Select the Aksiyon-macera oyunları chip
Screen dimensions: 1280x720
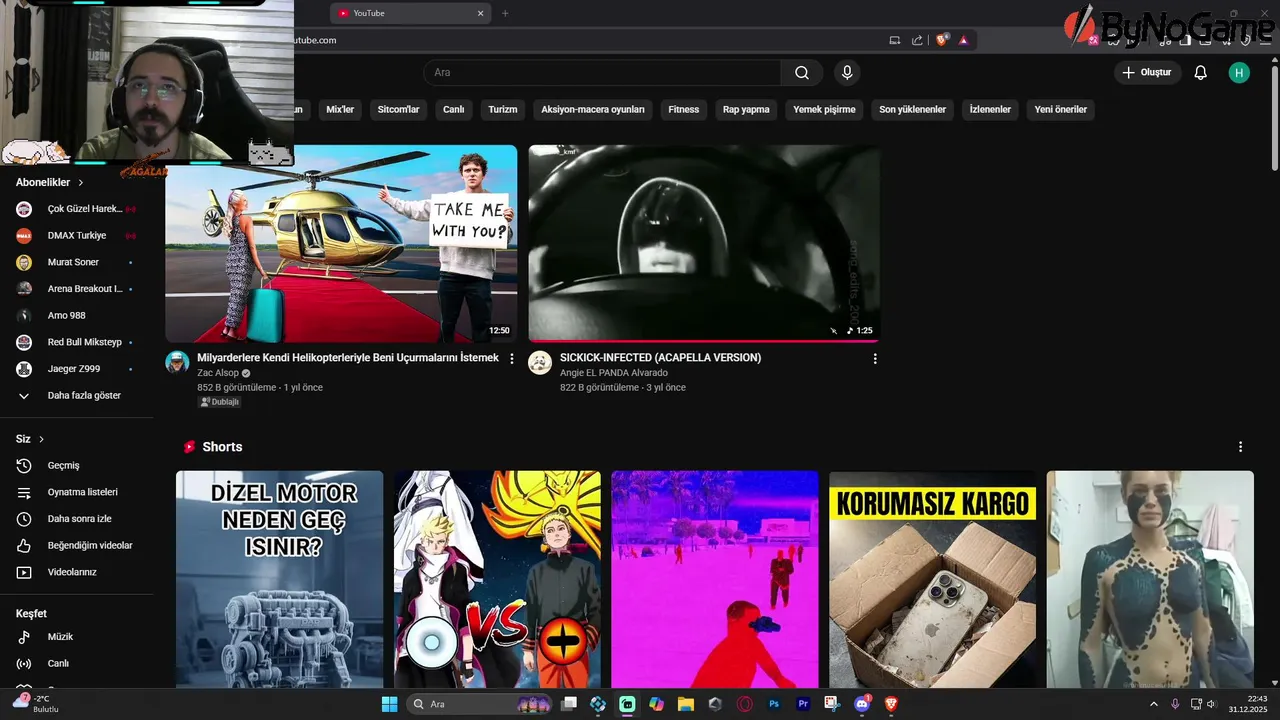click(593, 110)
